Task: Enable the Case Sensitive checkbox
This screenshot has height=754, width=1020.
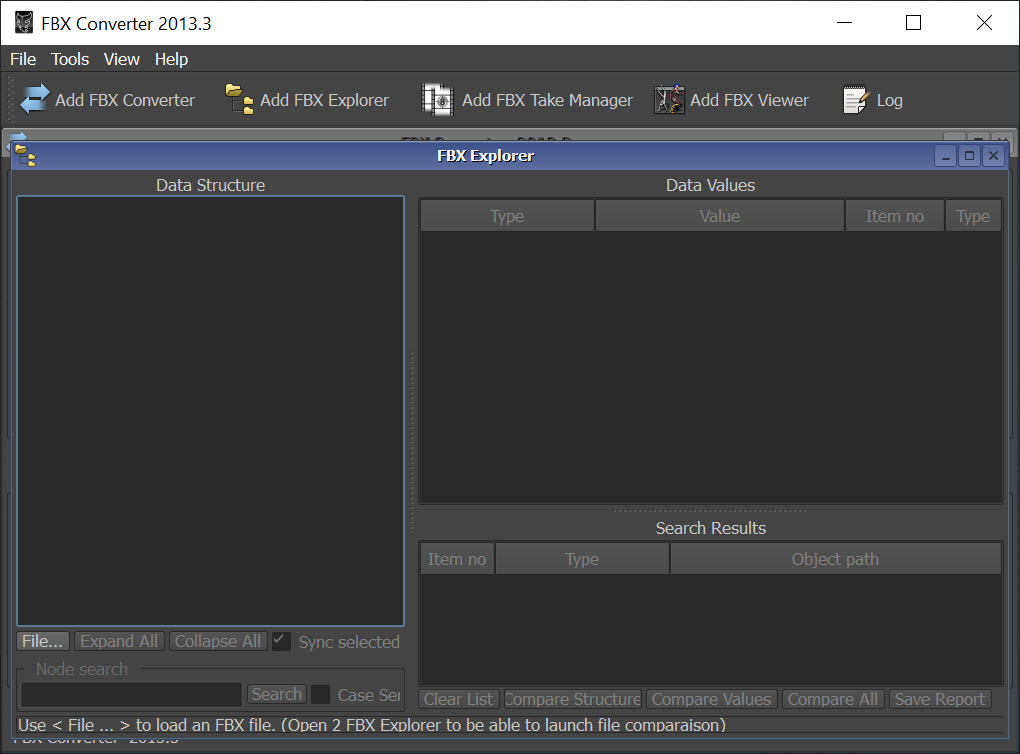Action: click(x=320, y=695)
